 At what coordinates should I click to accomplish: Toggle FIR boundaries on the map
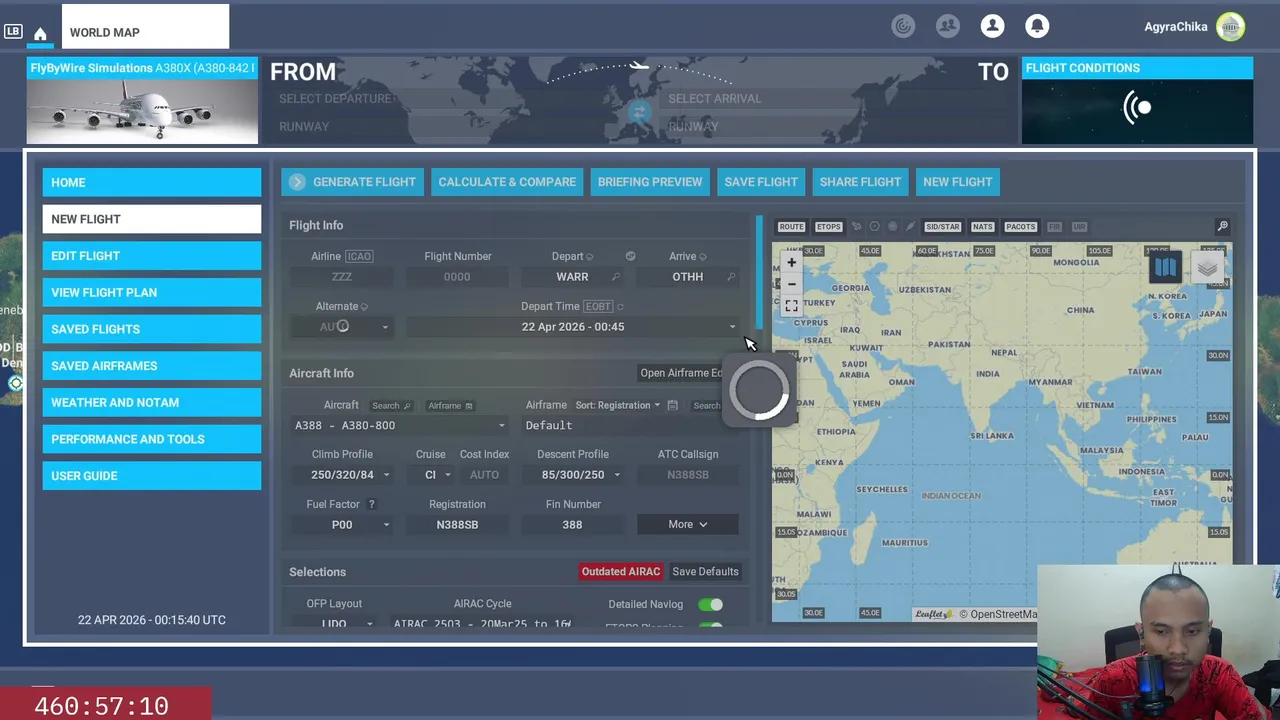click(1054, 227)
